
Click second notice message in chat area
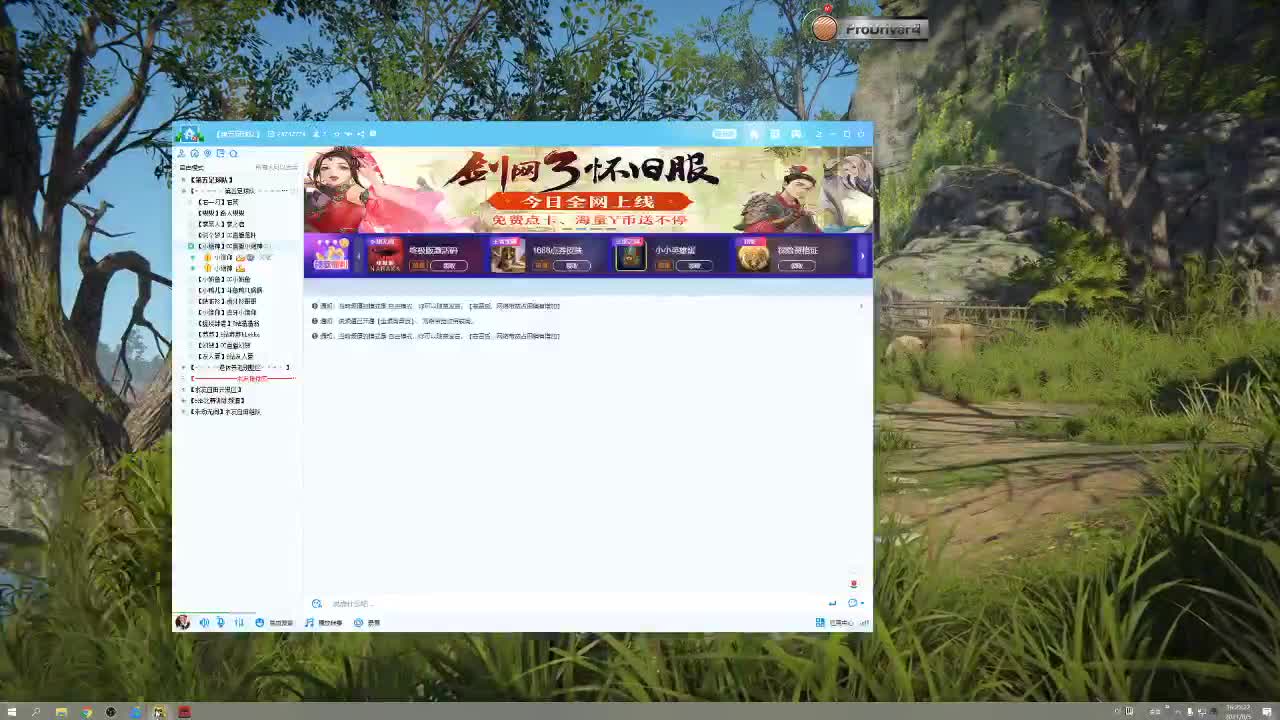[392, 321]
